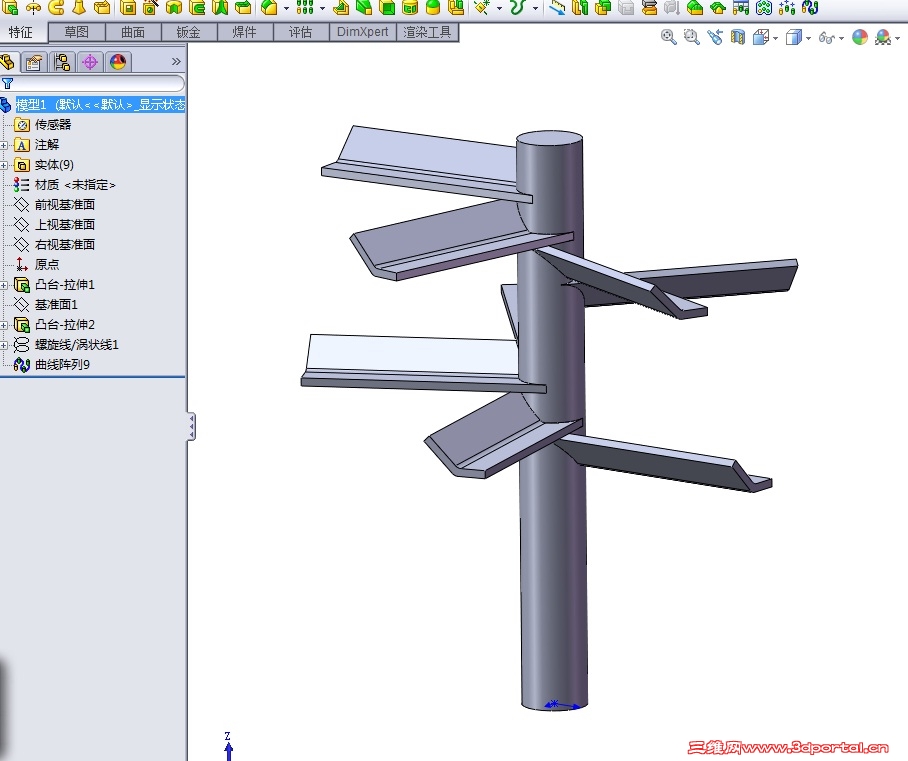Open the ConfigurationManager panel tab
This screenshot has height=761, width=908.
click(x=62, y=62)
